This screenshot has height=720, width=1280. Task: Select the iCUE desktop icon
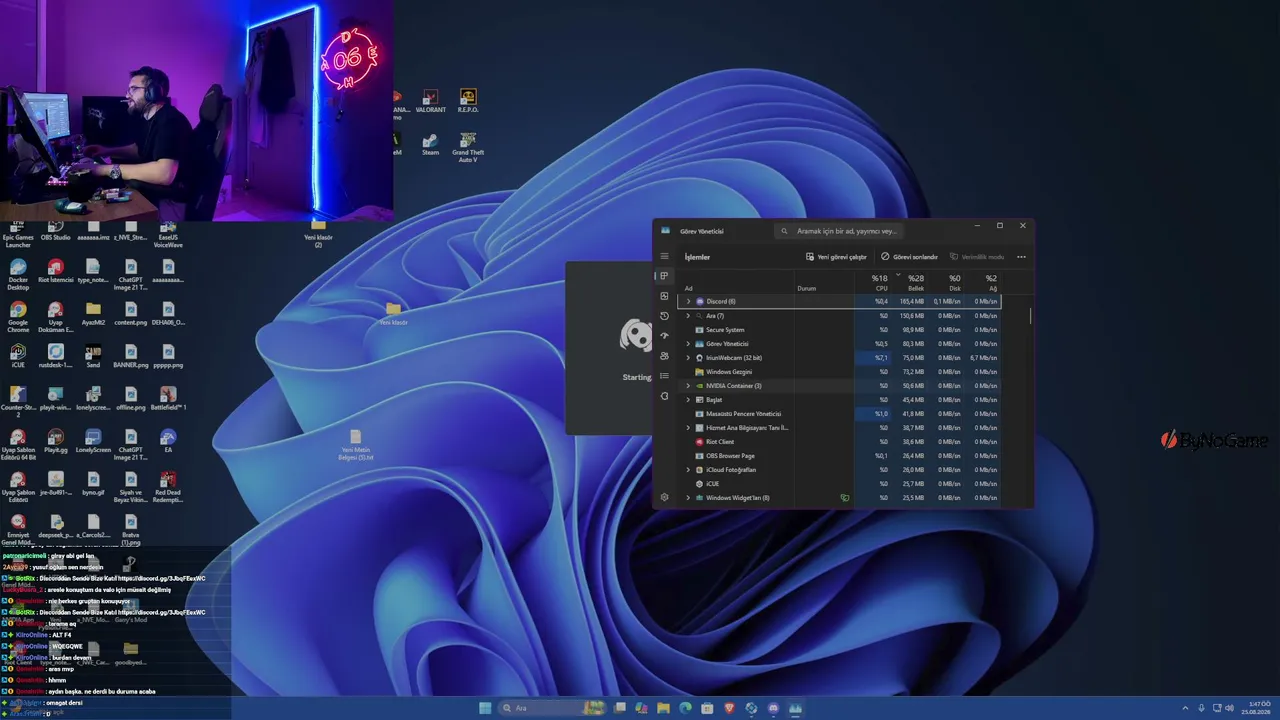pyautogui.click(x=18, y=357)
